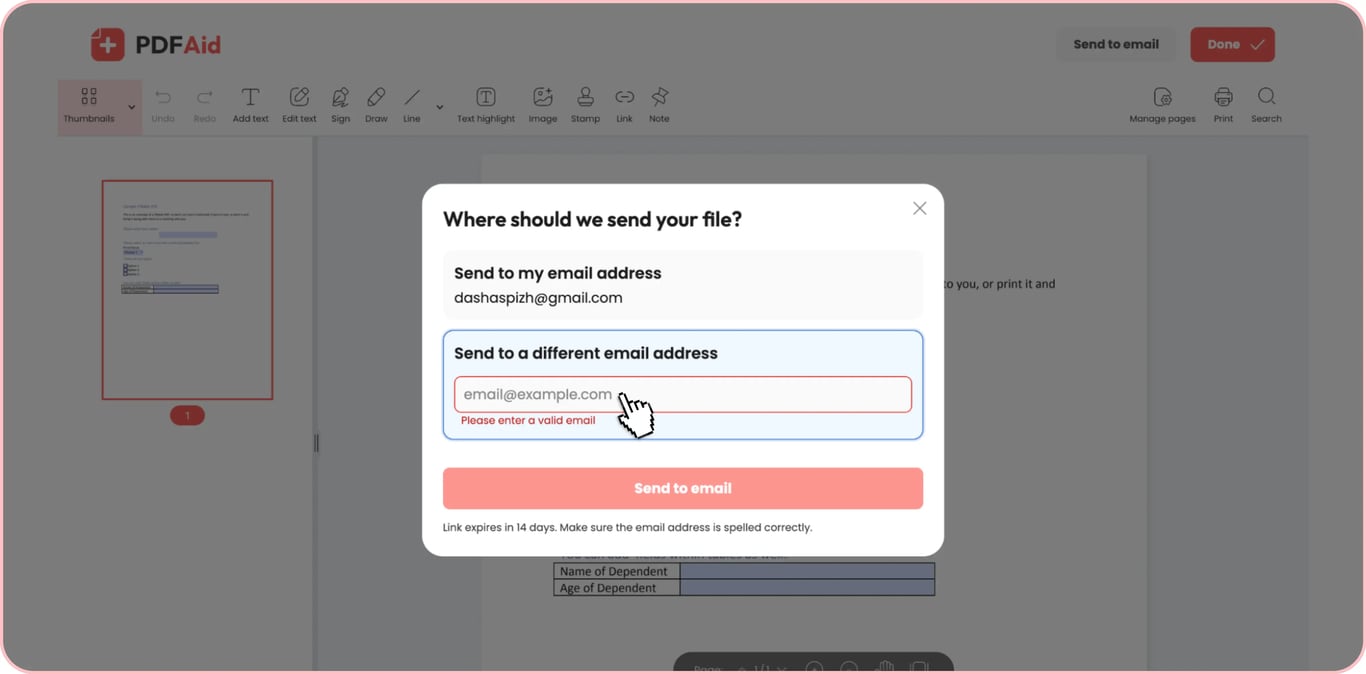Click the red Done button
The image size is (1366, 674).
[1232, 44]
